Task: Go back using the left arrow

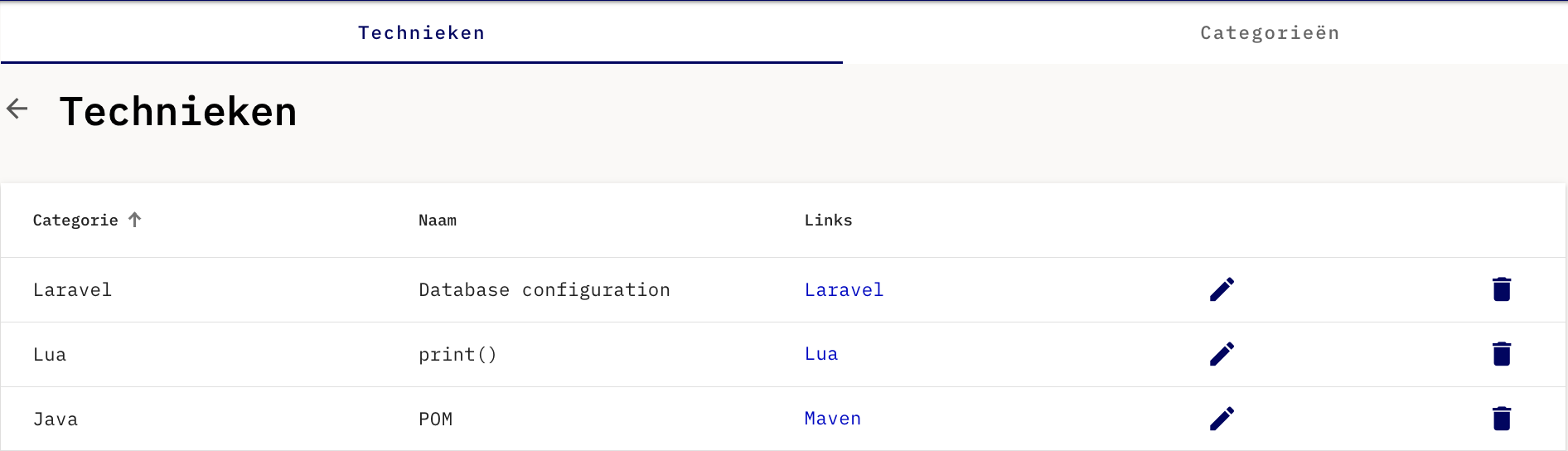Action: coord(17,109)
